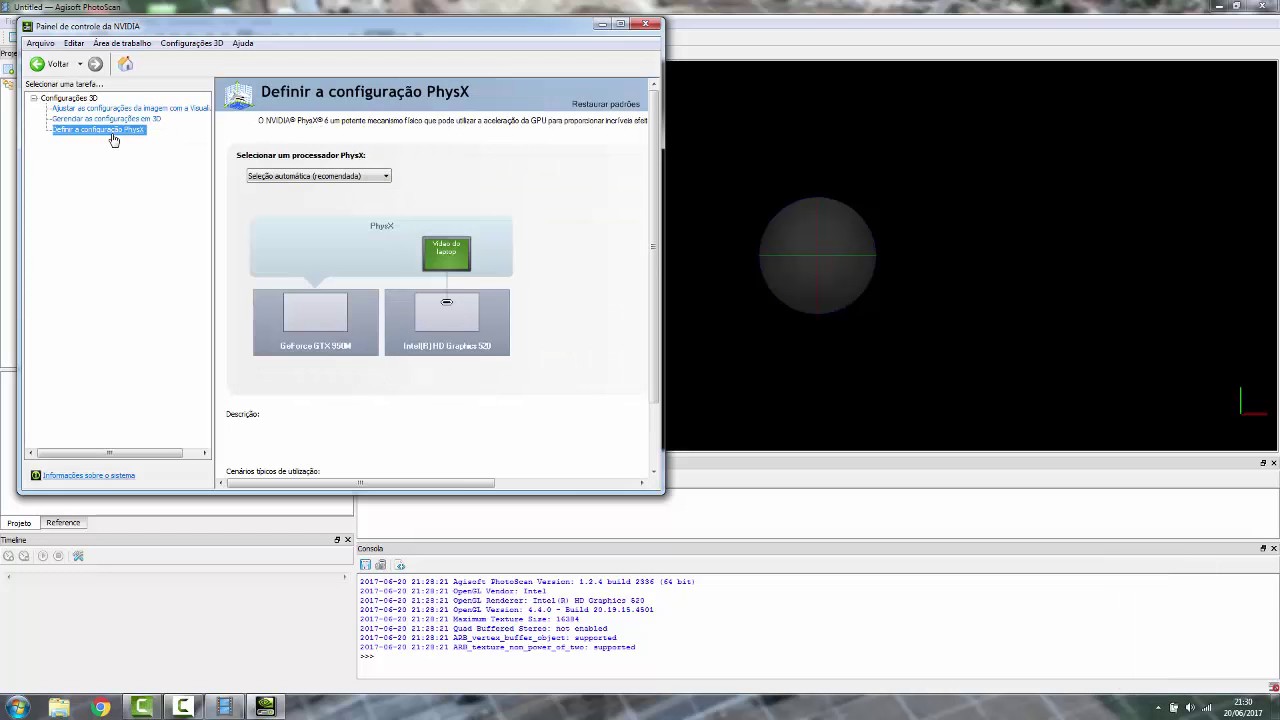Click Console save log icon
Viewport: 1280px width, 720px height.
pos(365,565)
